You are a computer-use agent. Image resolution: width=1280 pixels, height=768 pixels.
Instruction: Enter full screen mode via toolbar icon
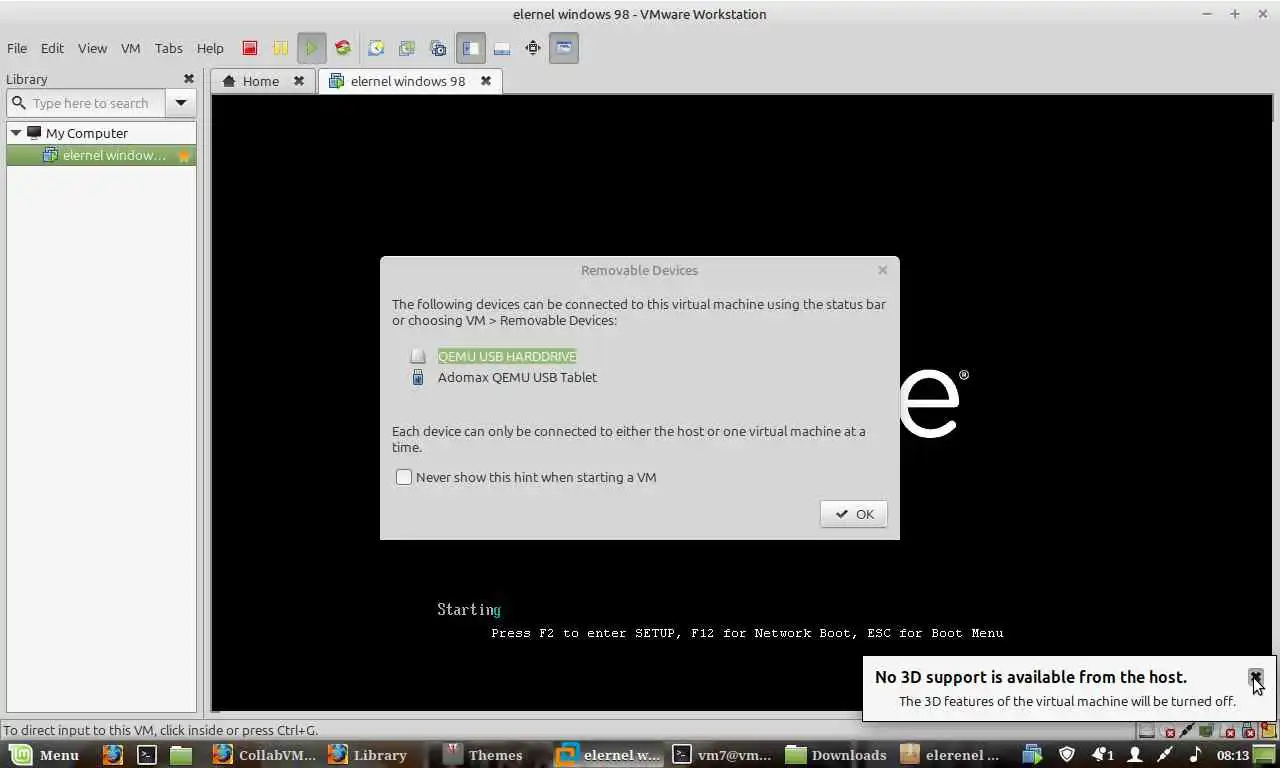pos(533,48)
